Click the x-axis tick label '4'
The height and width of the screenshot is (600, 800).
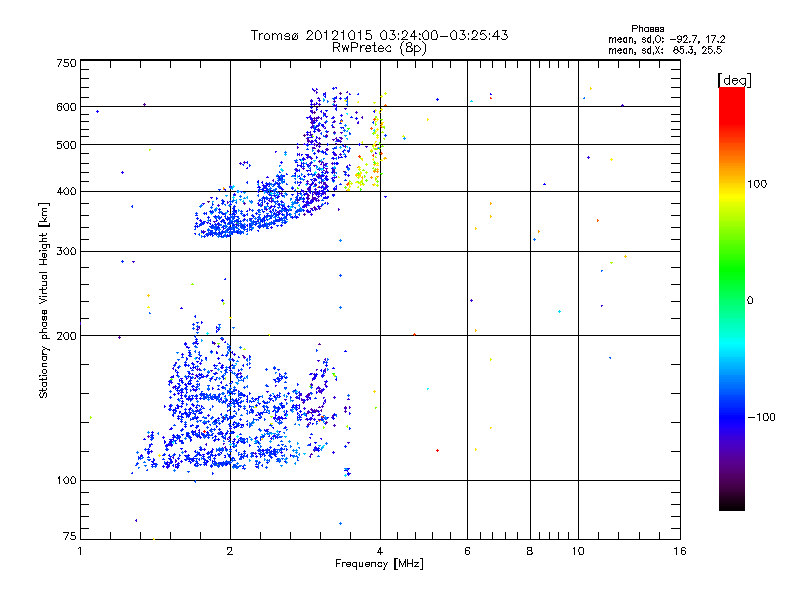tap(380, 551)
